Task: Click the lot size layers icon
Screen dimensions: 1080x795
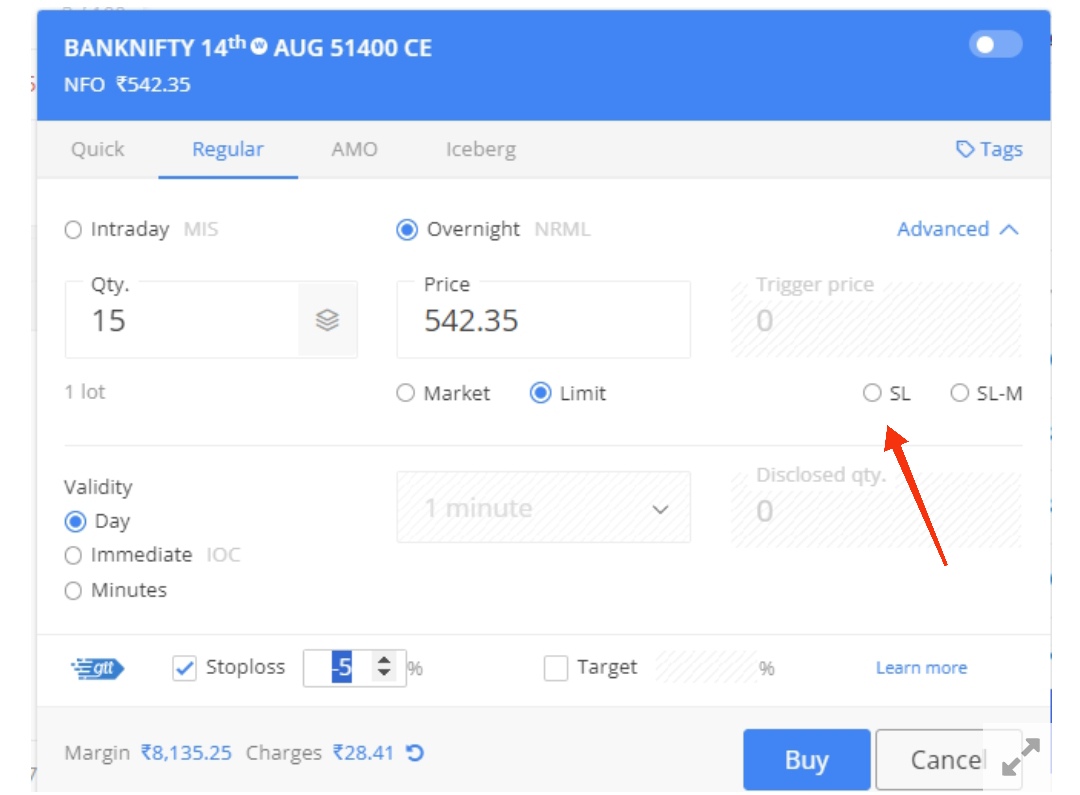Action: [x=327, y=320]
